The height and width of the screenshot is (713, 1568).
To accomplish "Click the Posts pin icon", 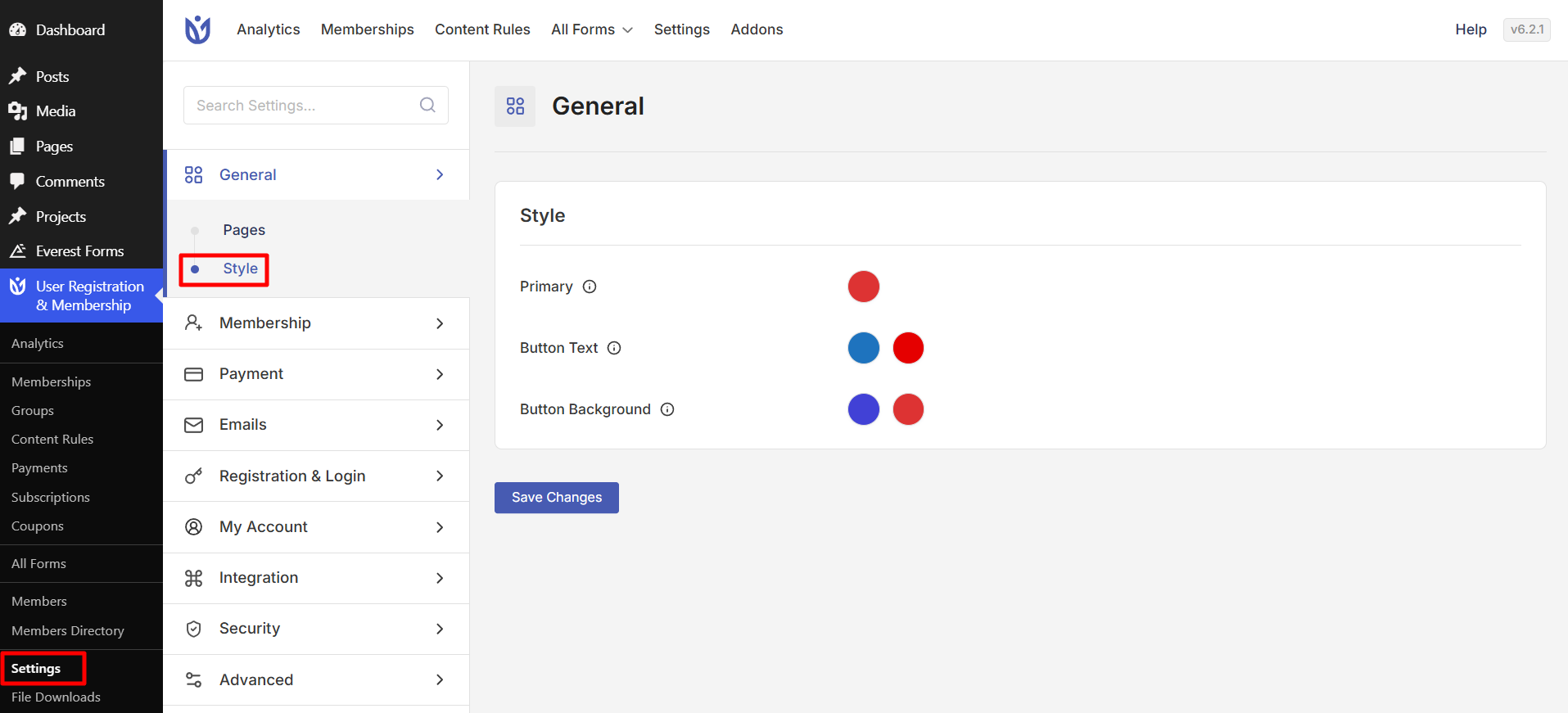I will pos(17,76).
